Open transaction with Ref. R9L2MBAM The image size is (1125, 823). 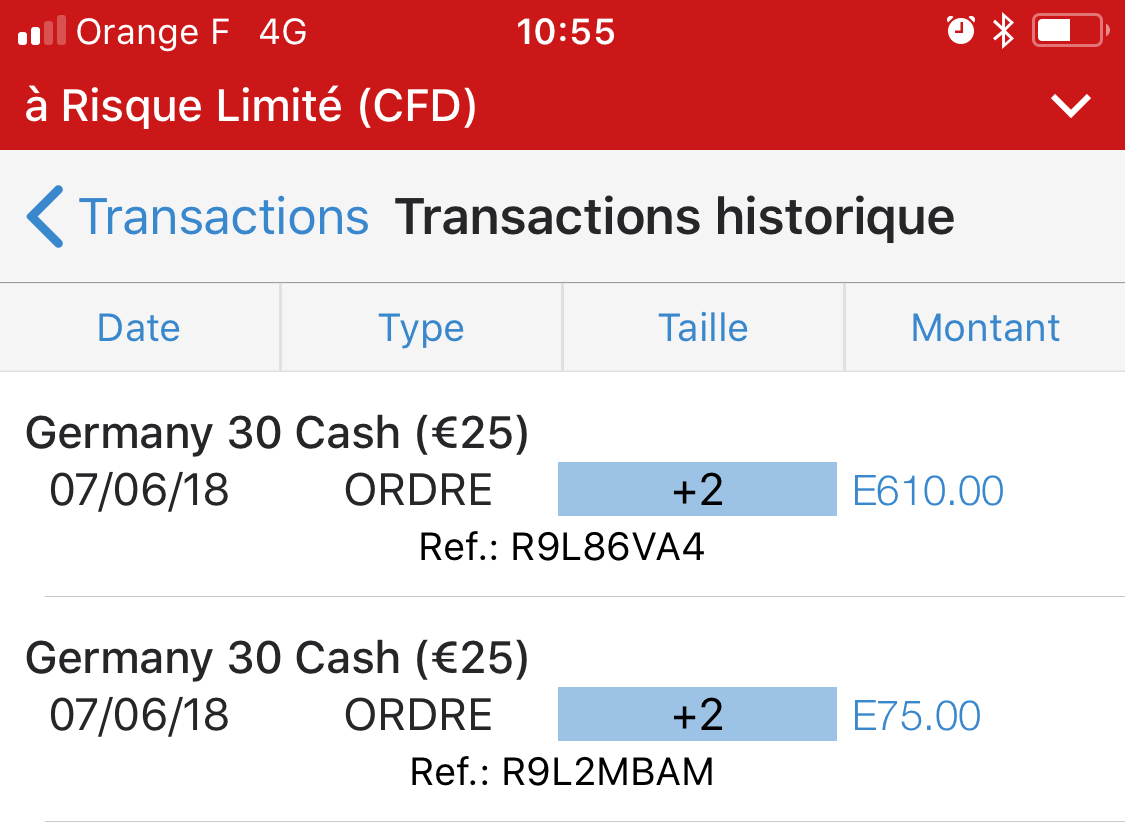pyautogui.click(x=562, y=772)
